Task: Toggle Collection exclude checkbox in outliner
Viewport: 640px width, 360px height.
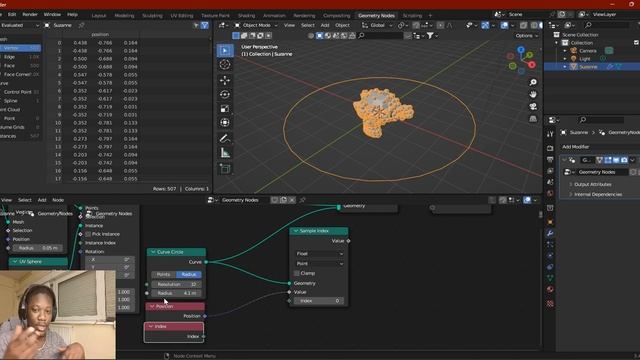Action: (636, 43)
